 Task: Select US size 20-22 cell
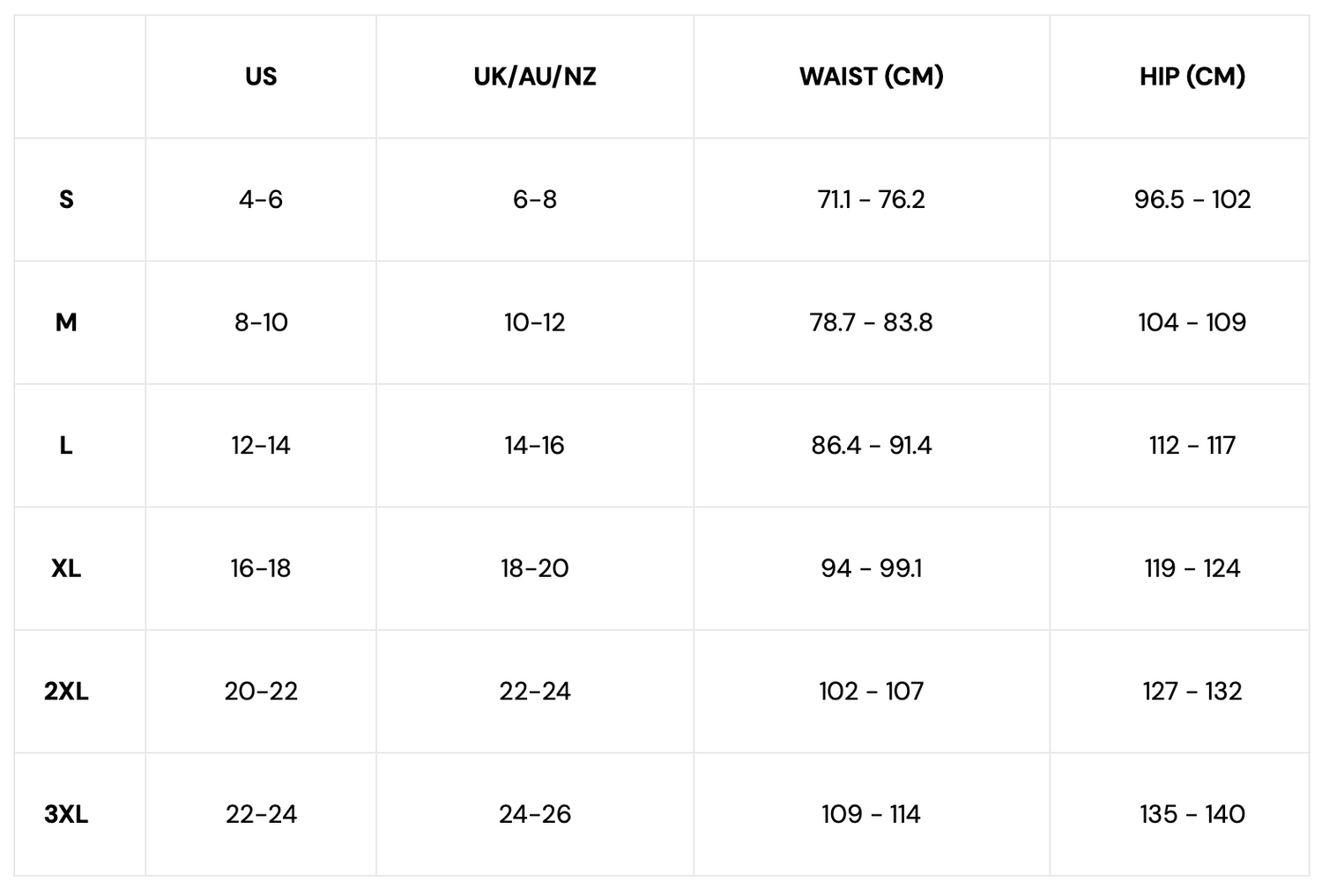tap(261, 692)
